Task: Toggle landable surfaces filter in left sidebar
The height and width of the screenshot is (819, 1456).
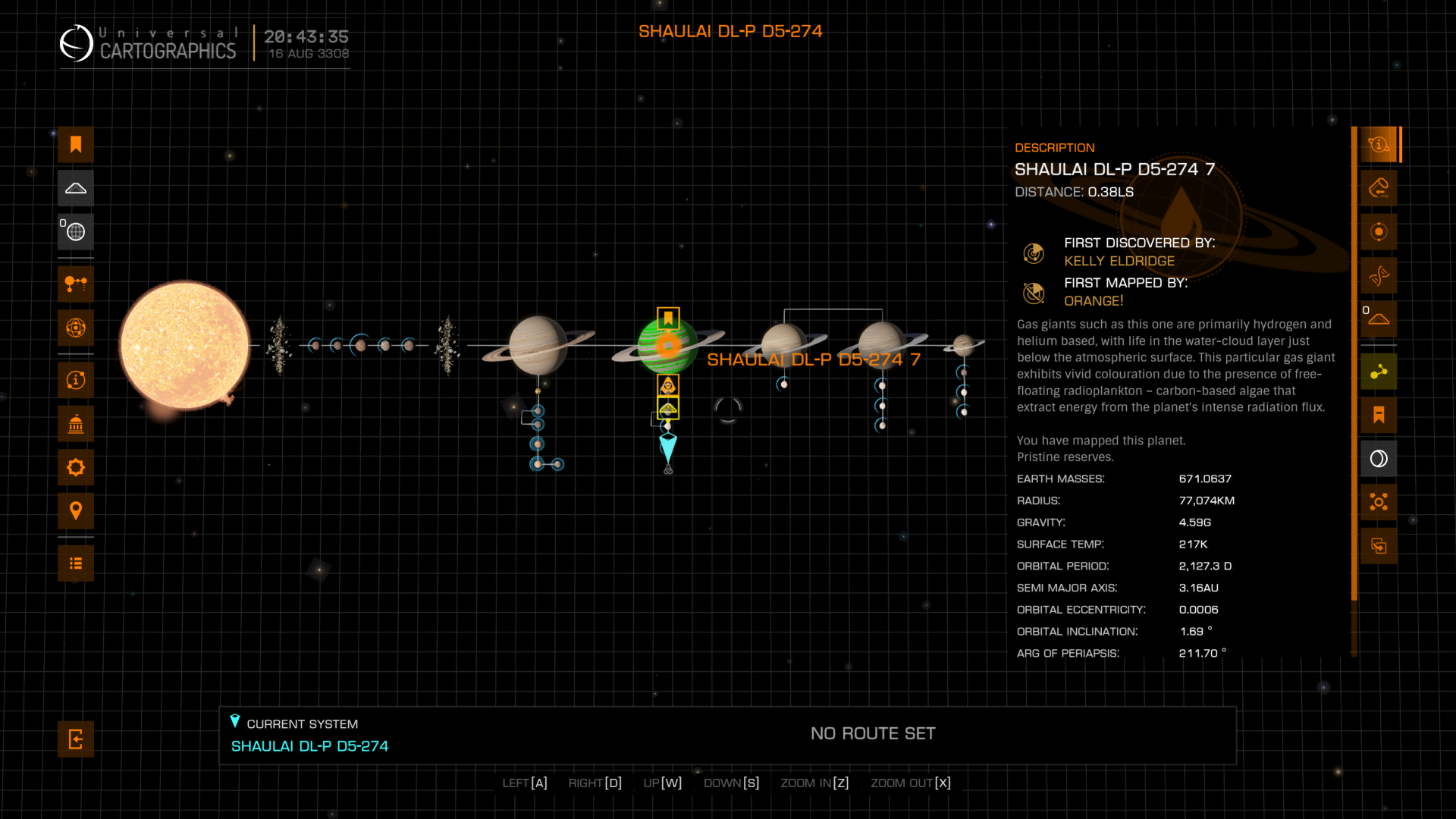Action: (x=76, y=188)
